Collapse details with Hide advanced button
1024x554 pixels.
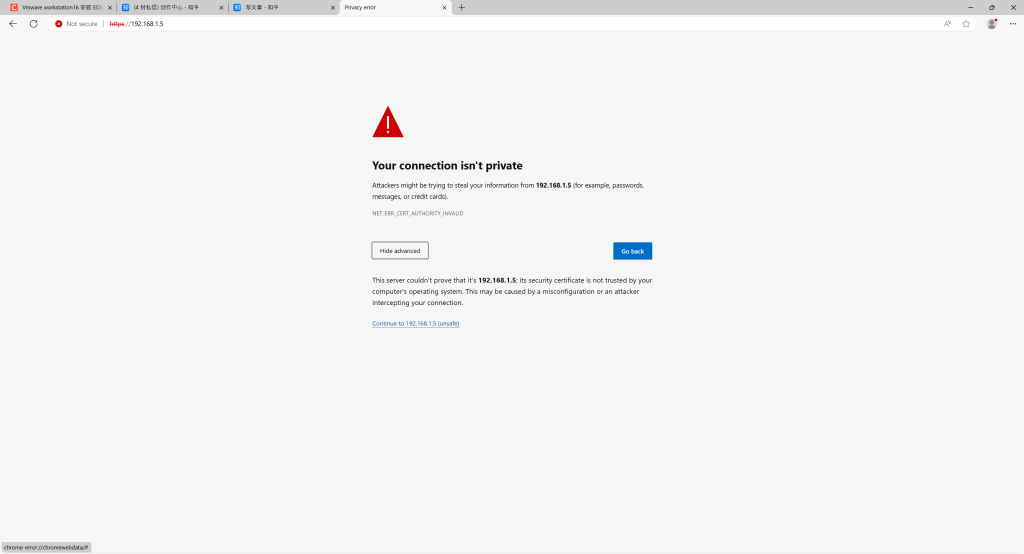click(x=400, y=250)
